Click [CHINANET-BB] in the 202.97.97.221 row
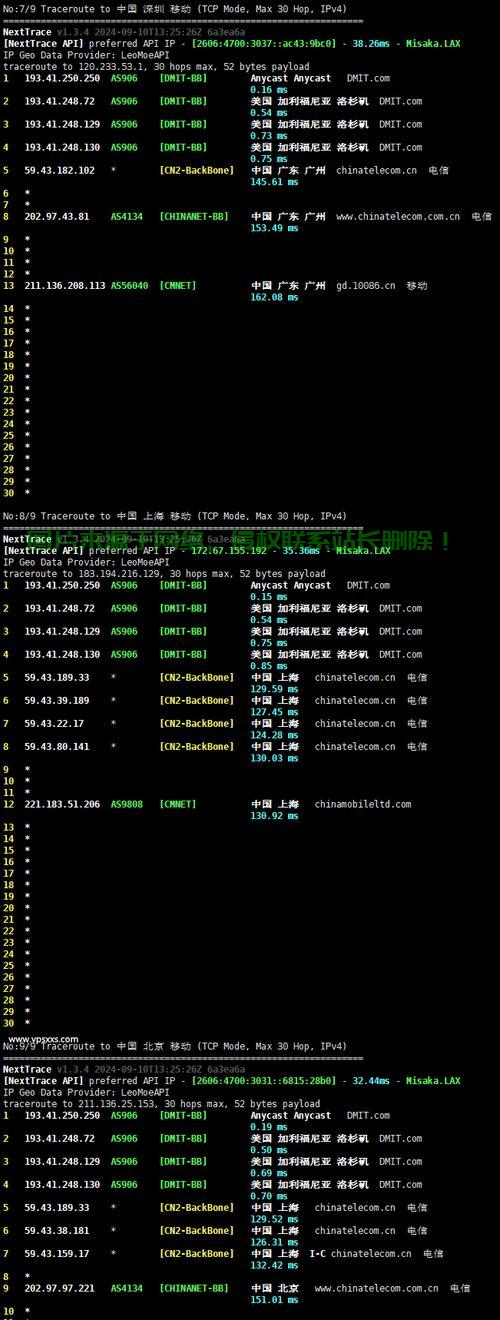This screenshot has height=1320, width=500. pos(194,1288)
